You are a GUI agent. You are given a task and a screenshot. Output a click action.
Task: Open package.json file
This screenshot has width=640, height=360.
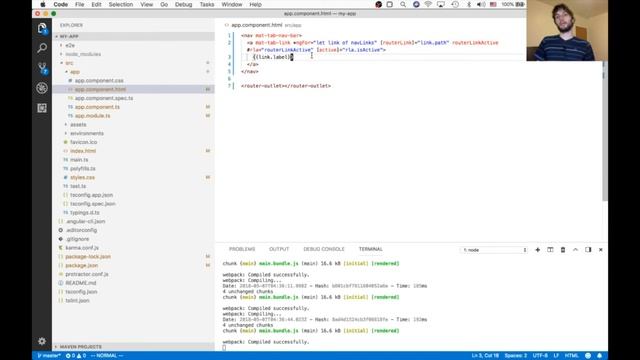click(x=82, y=265)
